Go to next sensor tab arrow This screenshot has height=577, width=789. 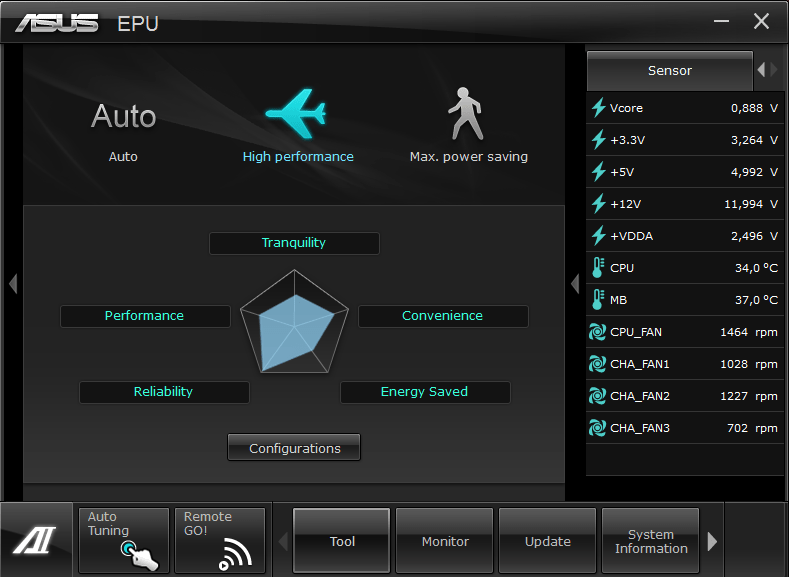click(x=774, y=70)
